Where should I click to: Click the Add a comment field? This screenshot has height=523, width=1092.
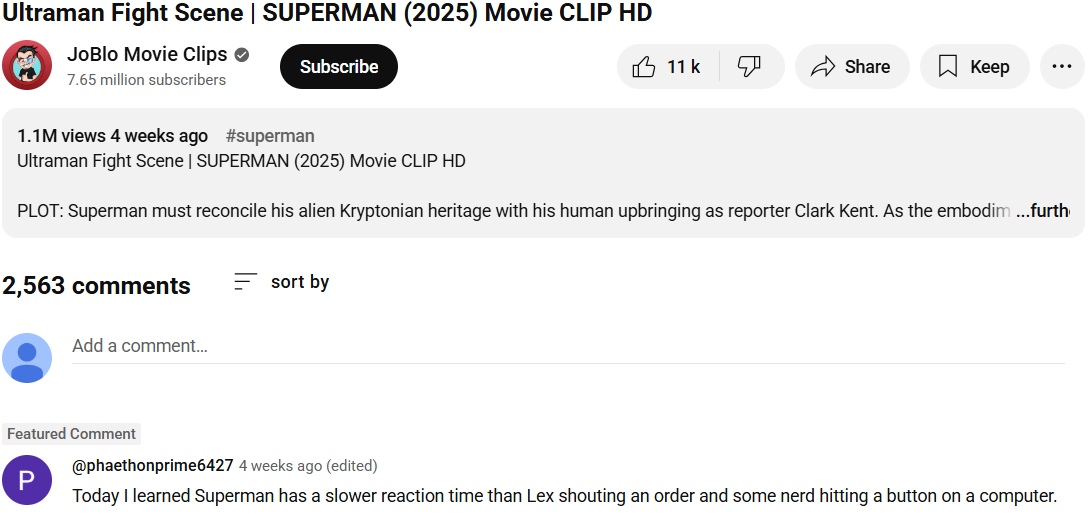(568, 346)
